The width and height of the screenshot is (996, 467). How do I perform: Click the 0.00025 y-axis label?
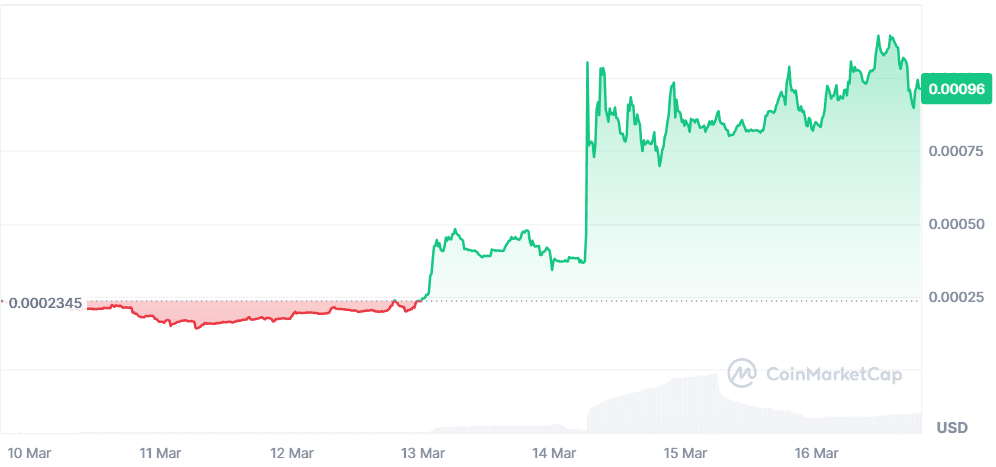957,297
